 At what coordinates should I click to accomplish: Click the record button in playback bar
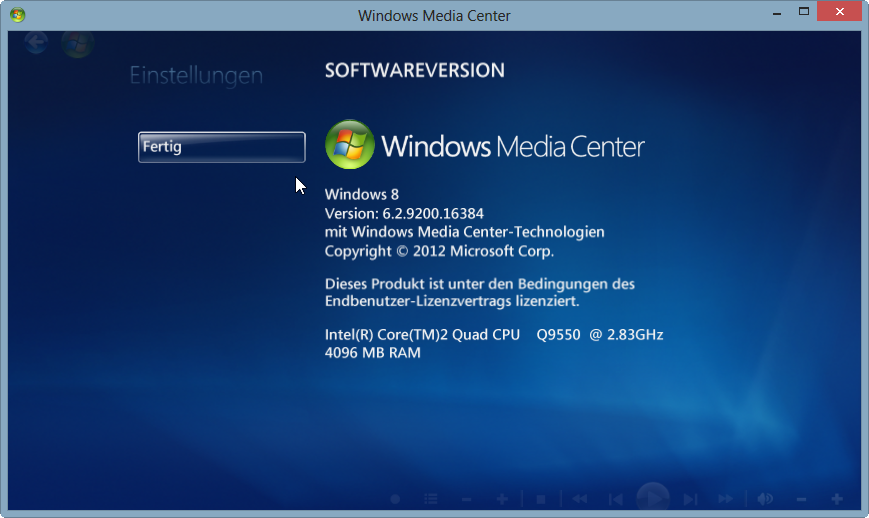point(395,500)
